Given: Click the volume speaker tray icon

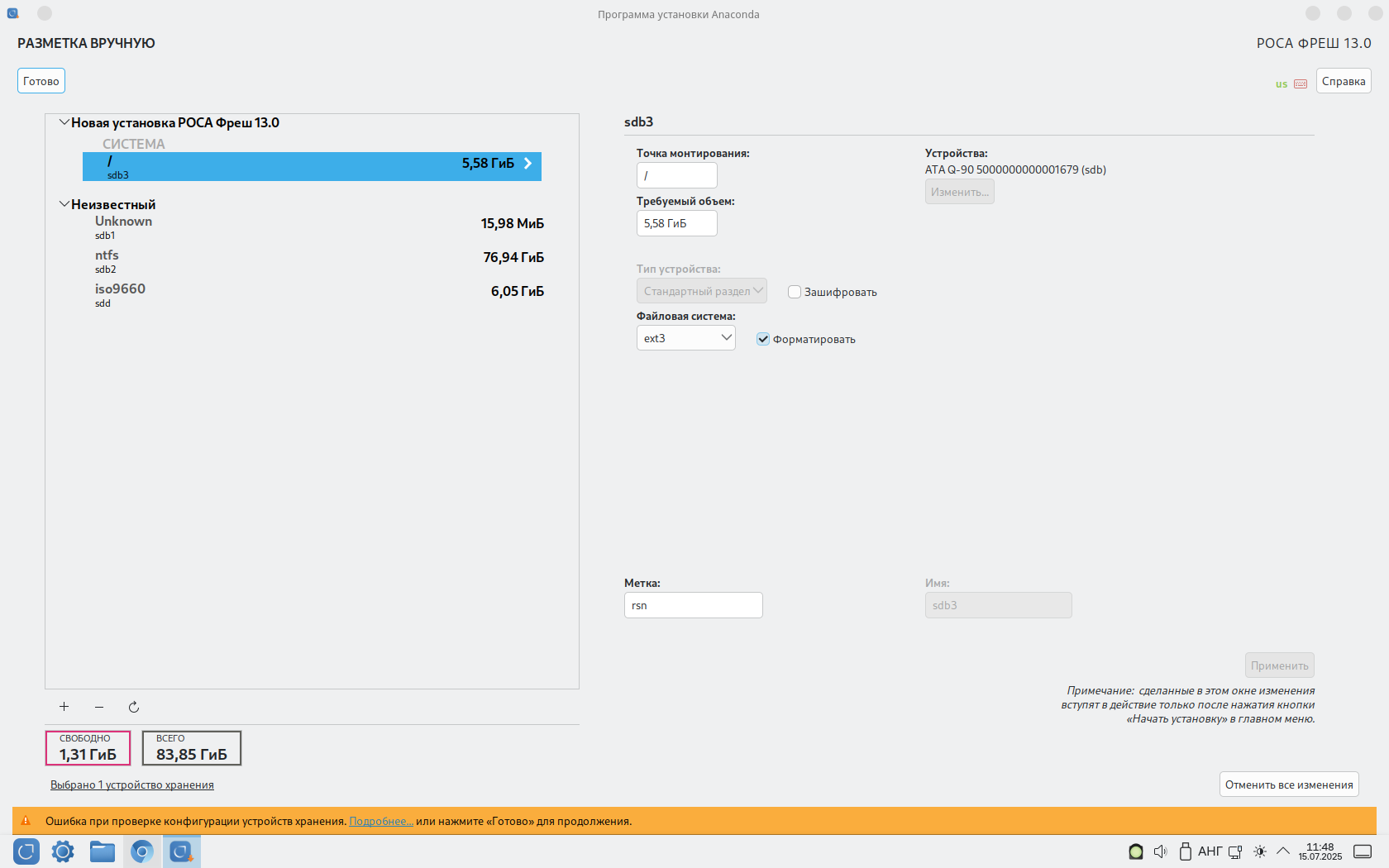Looking at the screenshot, I should coord(1160,851).
